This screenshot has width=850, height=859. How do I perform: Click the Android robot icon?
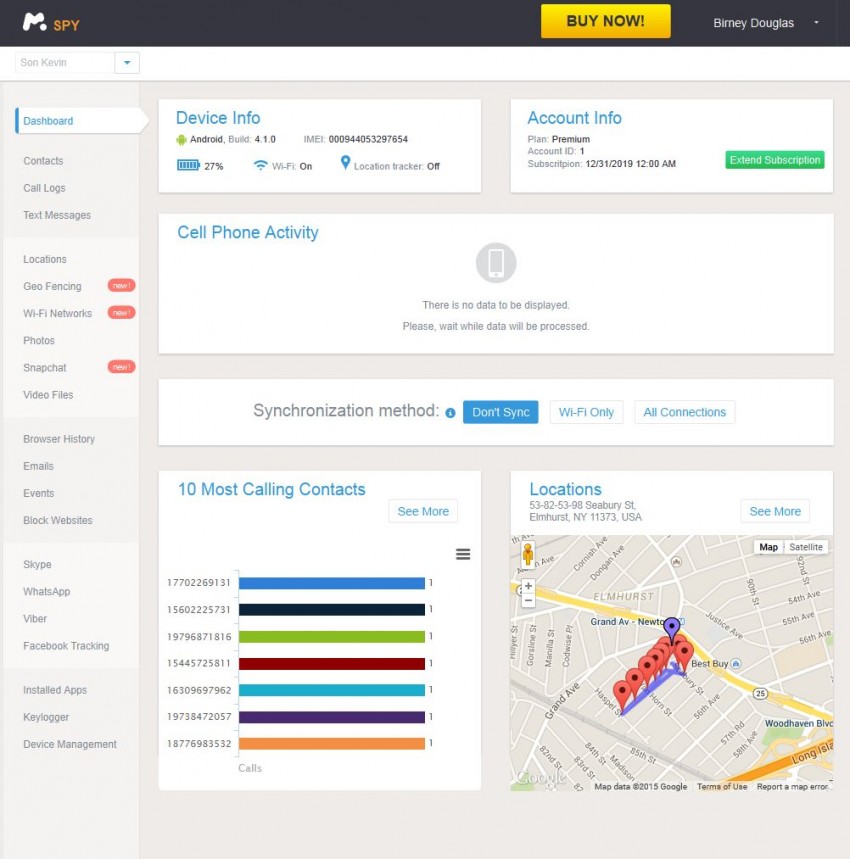point(181,140)
